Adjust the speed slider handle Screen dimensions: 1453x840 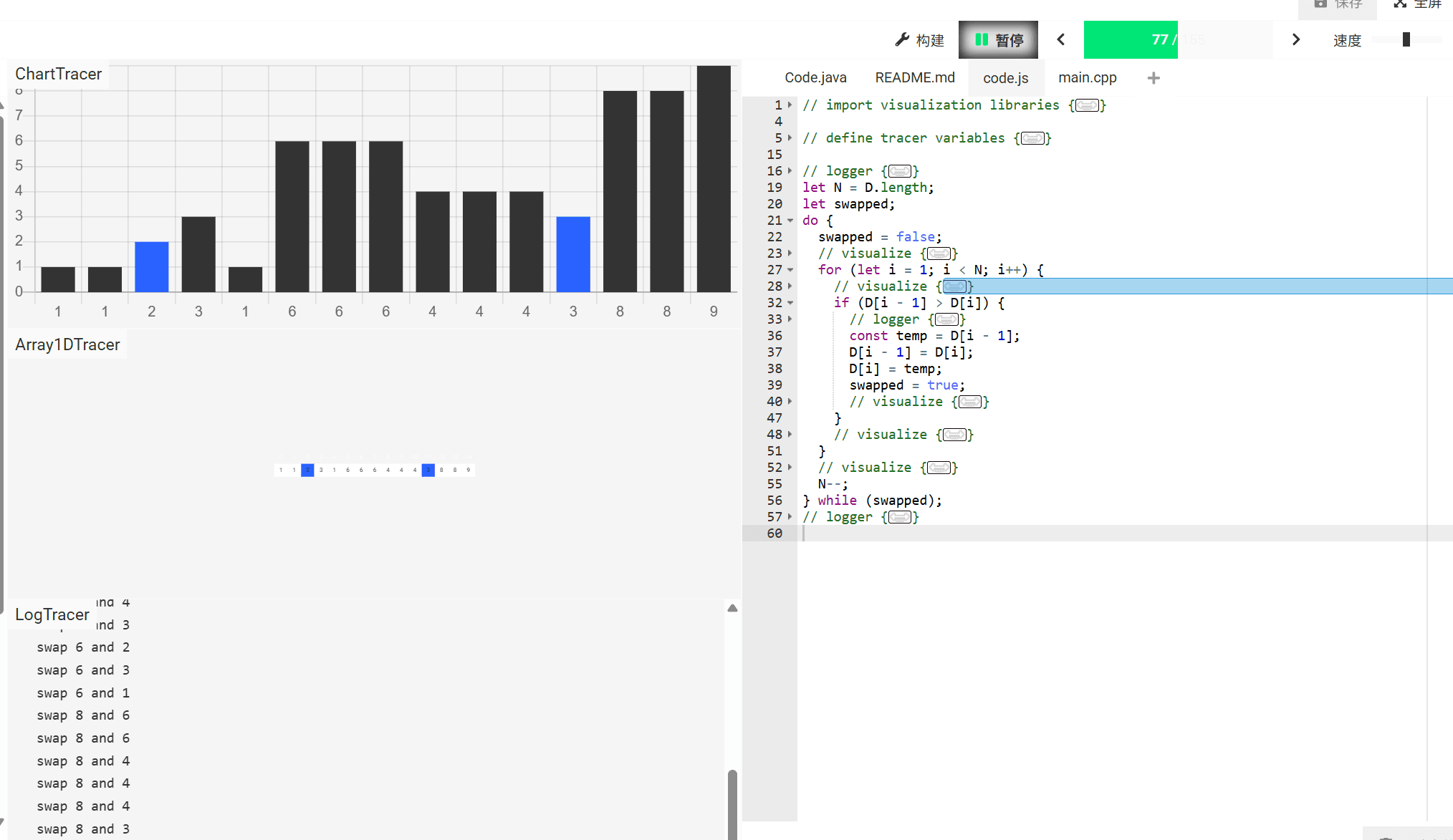click(x=1406, y=40)
